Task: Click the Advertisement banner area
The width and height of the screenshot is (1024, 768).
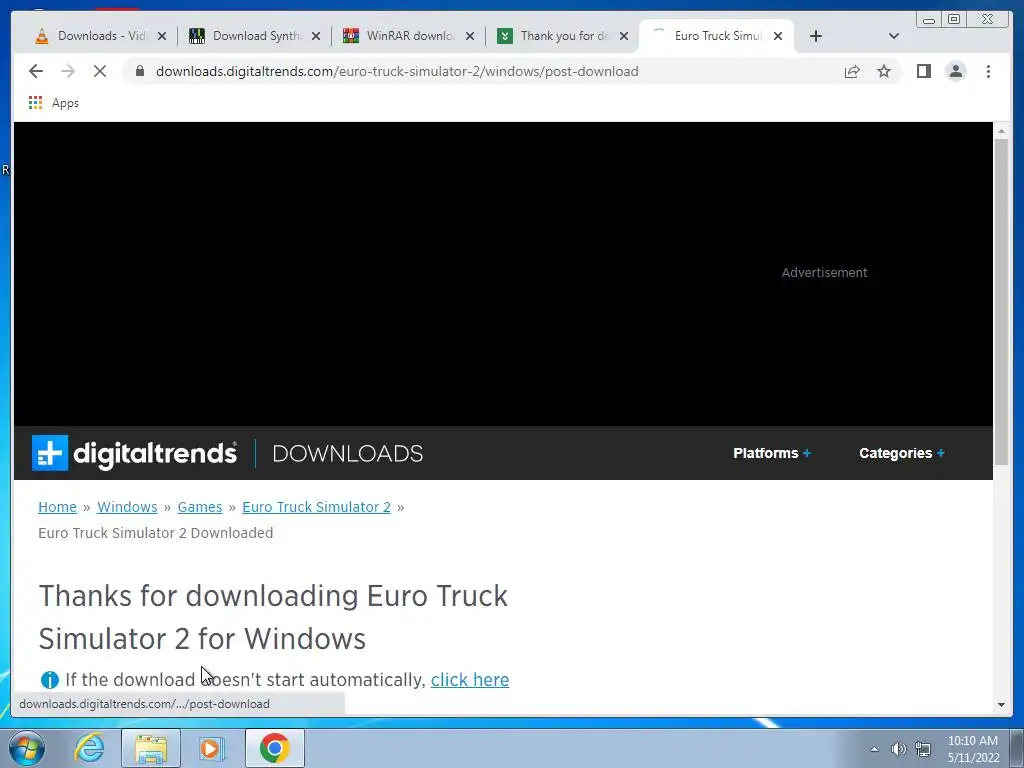Action: (503, 274)
